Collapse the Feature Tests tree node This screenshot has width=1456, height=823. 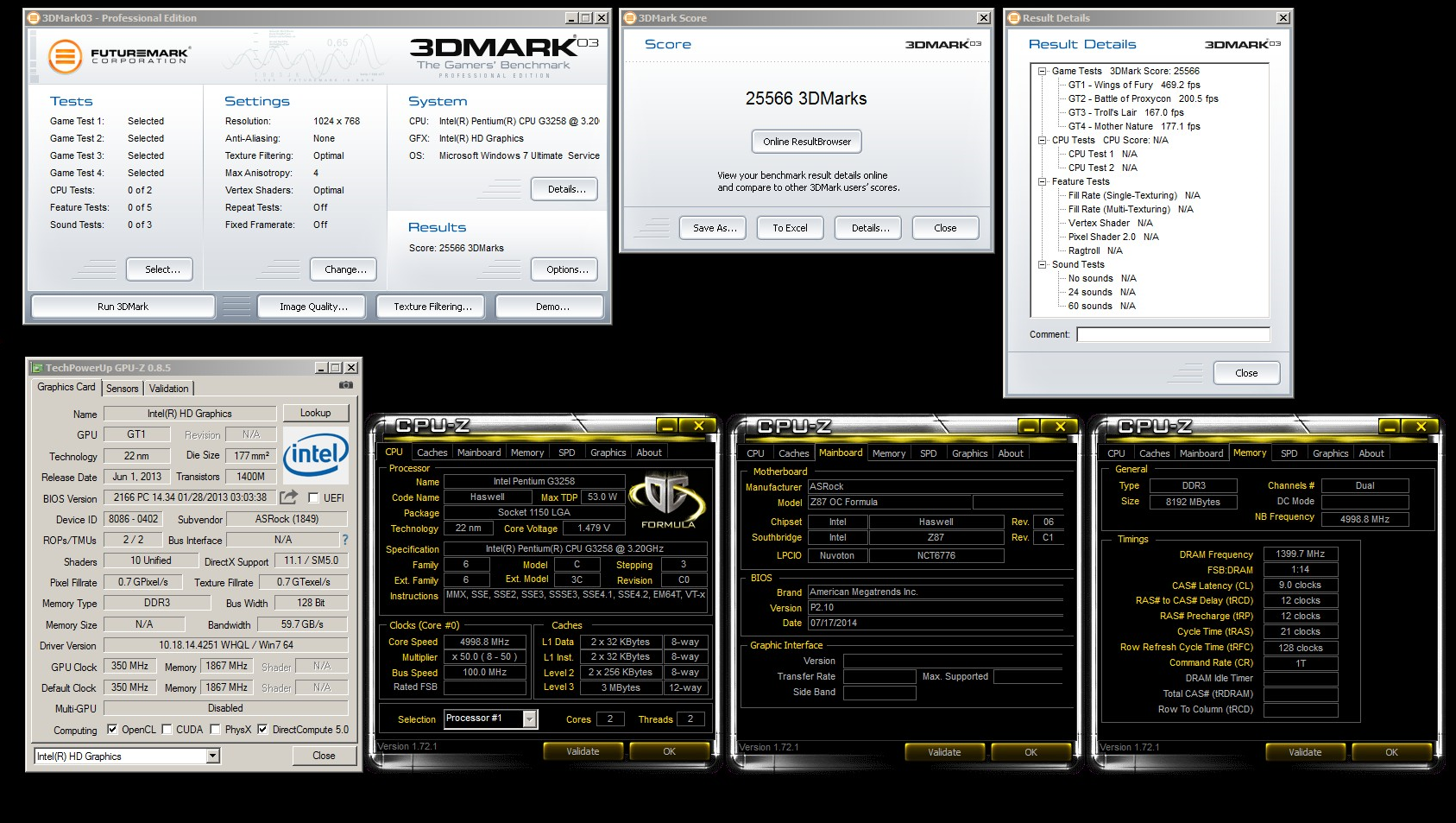[1043, 182]
